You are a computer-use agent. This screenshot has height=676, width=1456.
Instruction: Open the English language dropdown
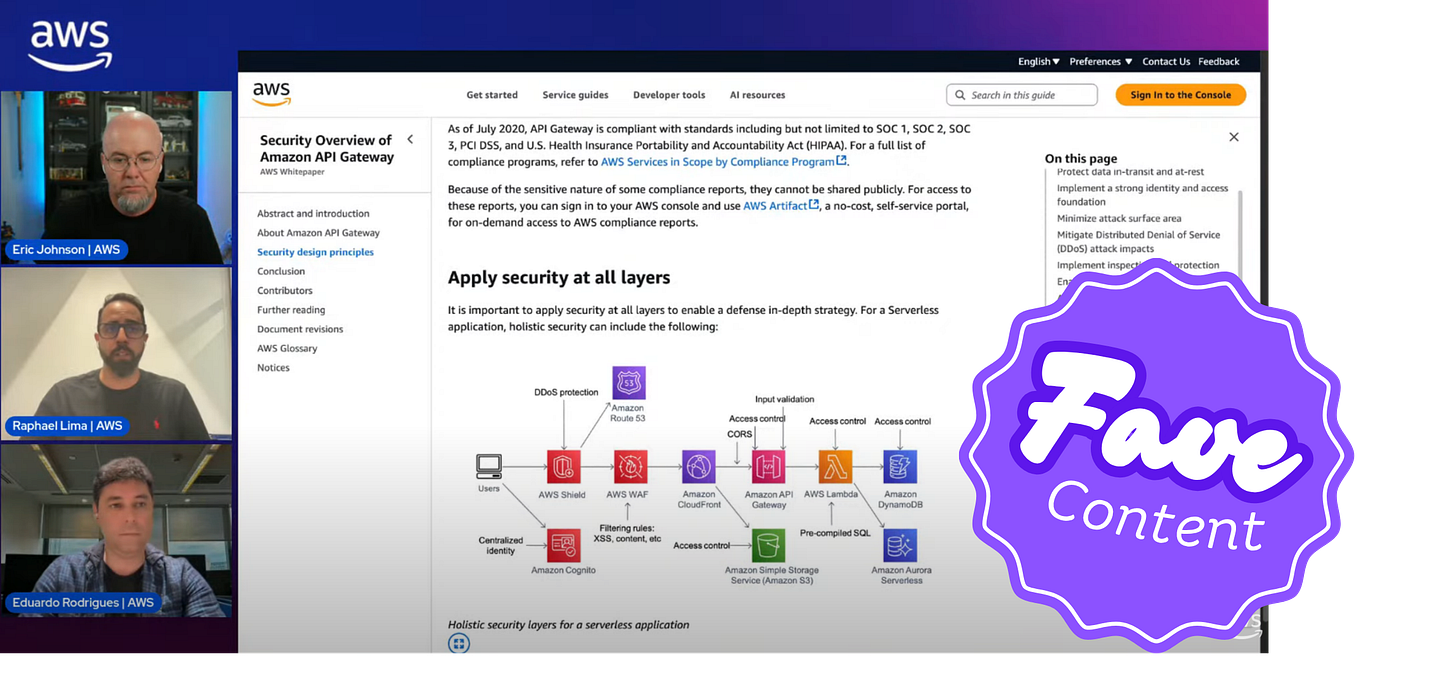1038,61
